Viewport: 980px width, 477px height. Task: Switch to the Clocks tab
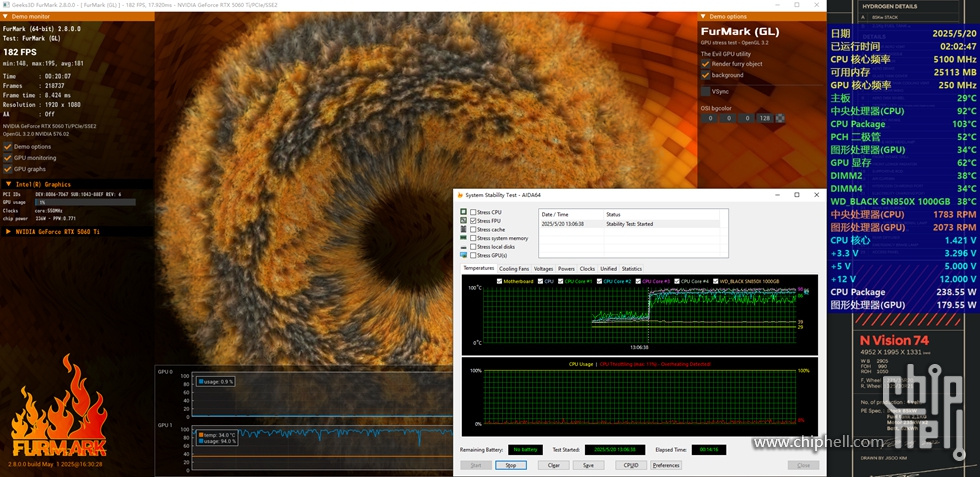(x=588, y=269)
